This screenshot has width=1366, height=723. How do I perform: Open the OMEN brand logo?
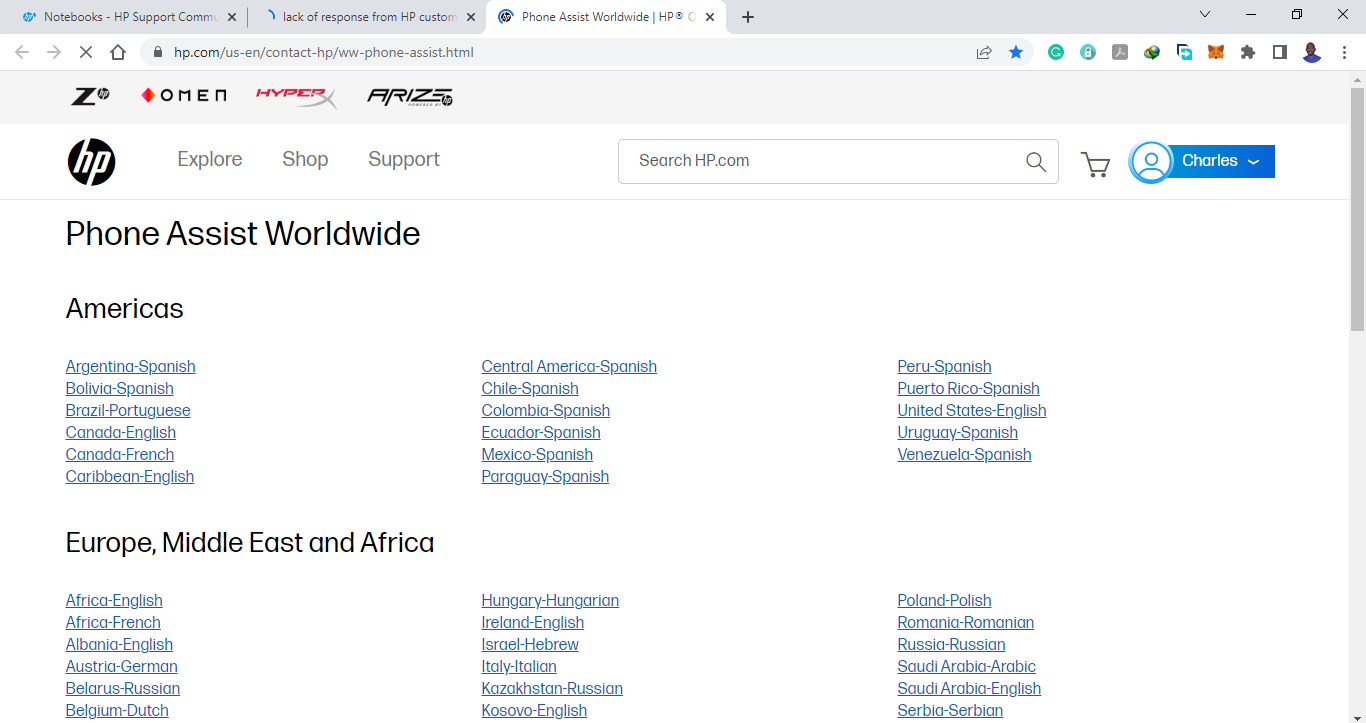point(184,96)
